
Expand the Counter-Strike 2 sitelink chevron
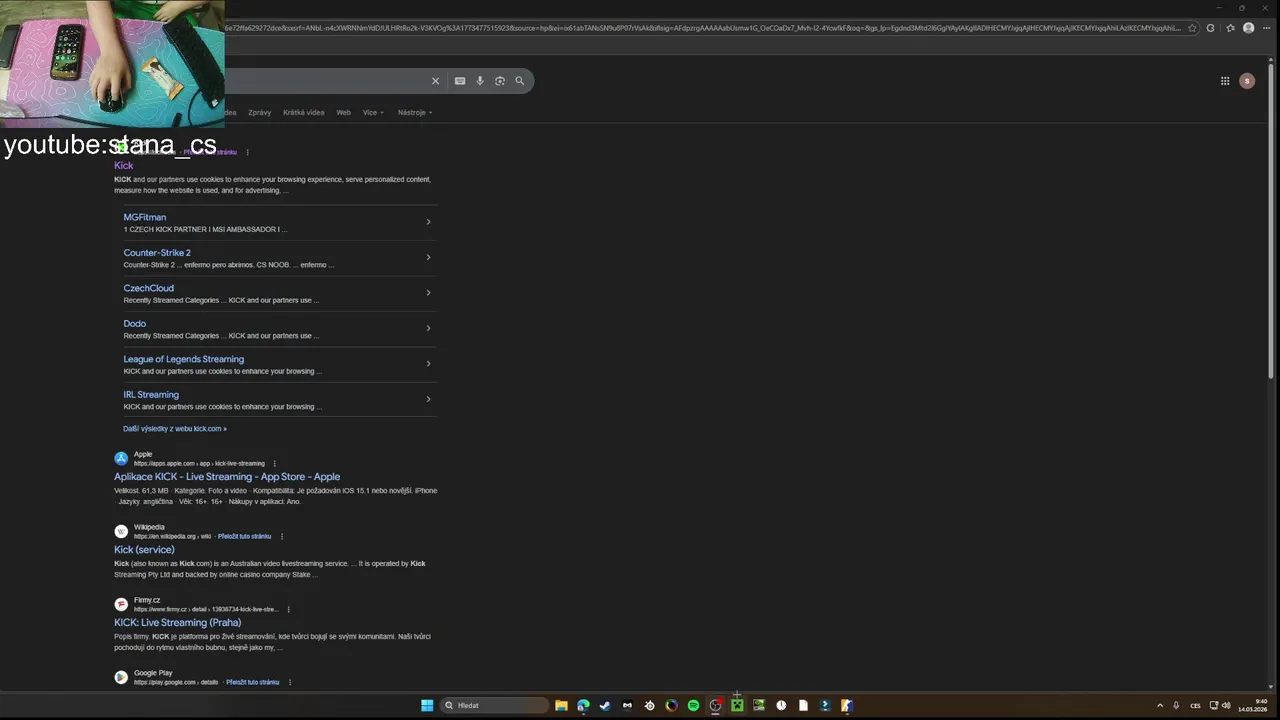point(428,257)
